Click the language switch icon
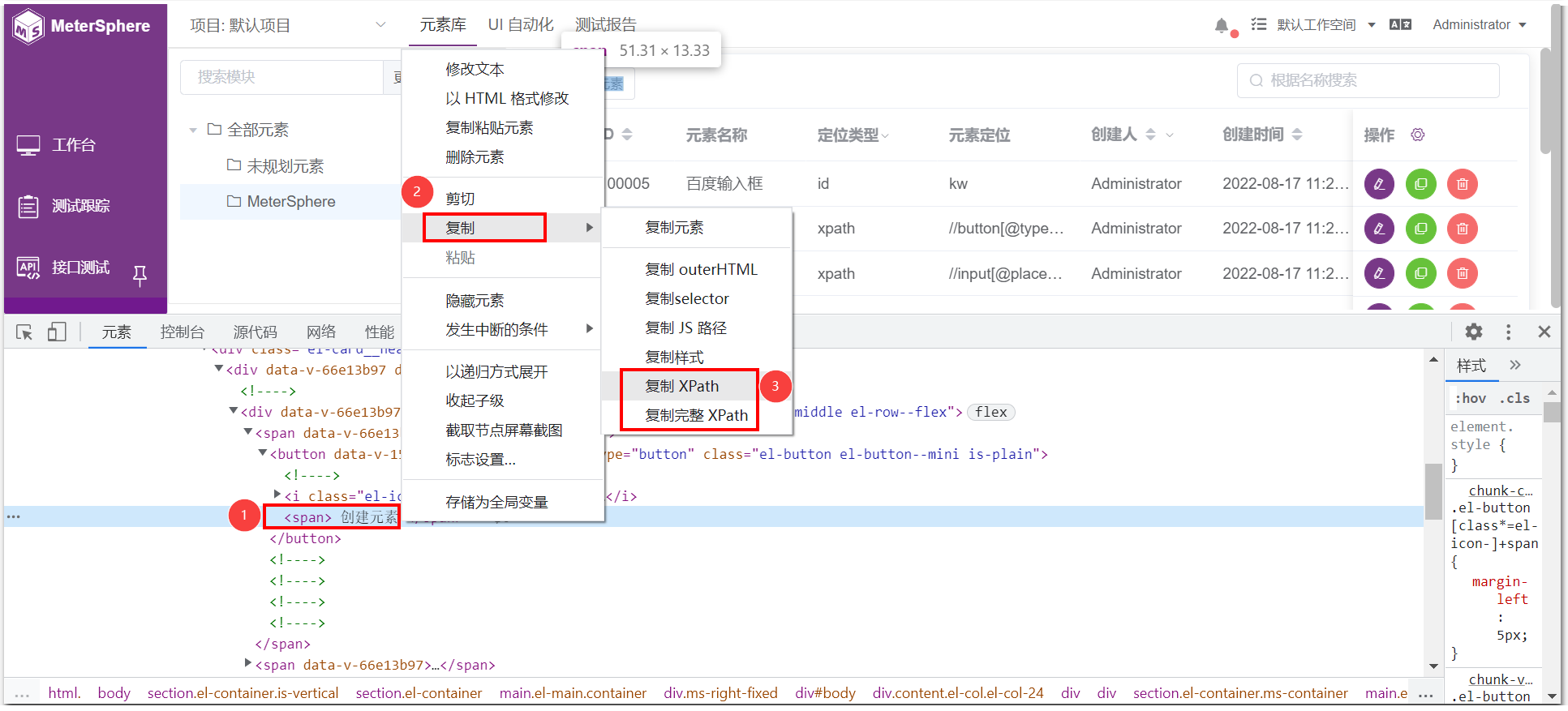This screenshot has width=1568, height=711. pos(1400,25)
